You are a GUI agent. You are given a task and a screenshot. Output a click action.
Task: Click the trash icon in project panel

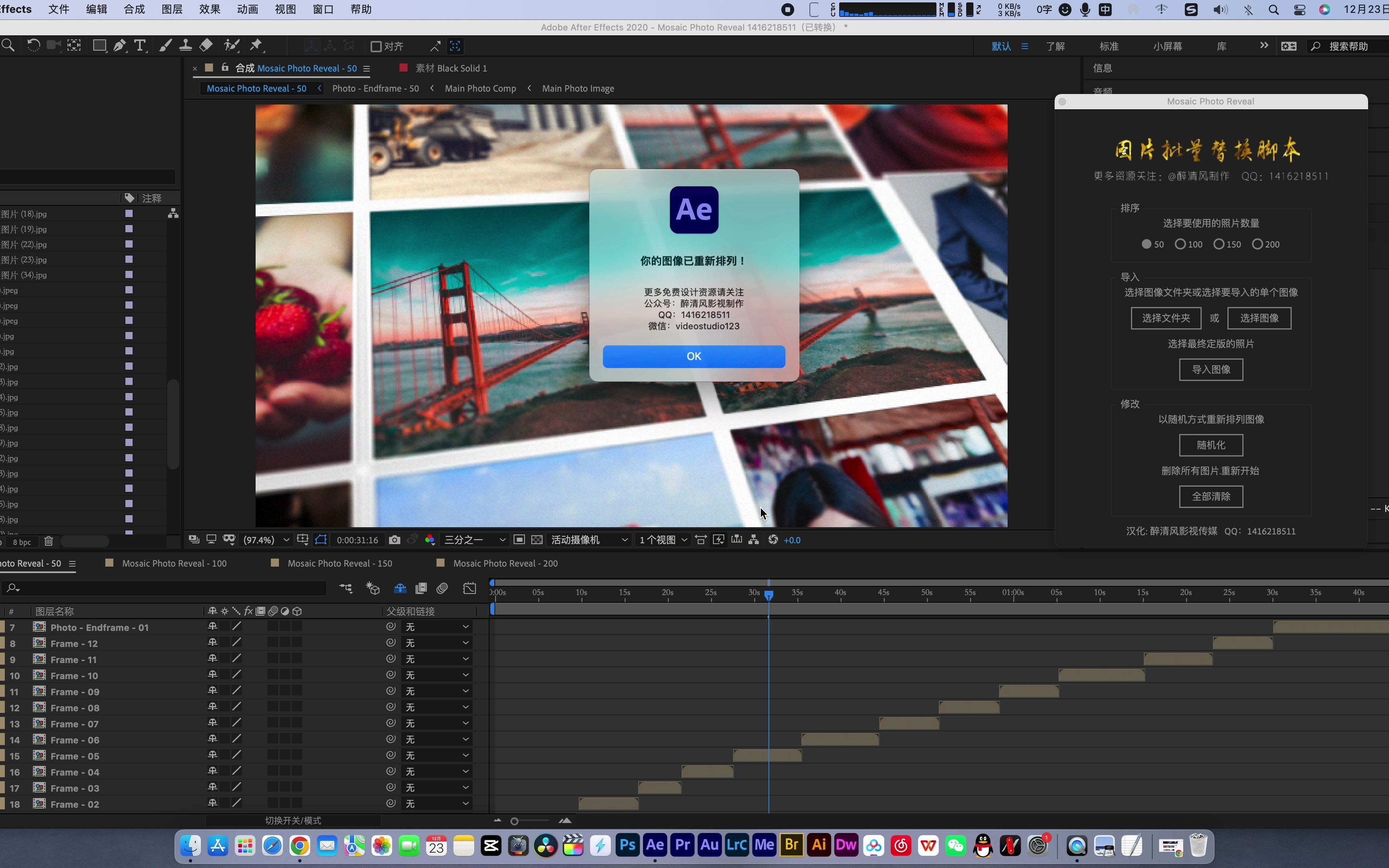tap(49, 541)
